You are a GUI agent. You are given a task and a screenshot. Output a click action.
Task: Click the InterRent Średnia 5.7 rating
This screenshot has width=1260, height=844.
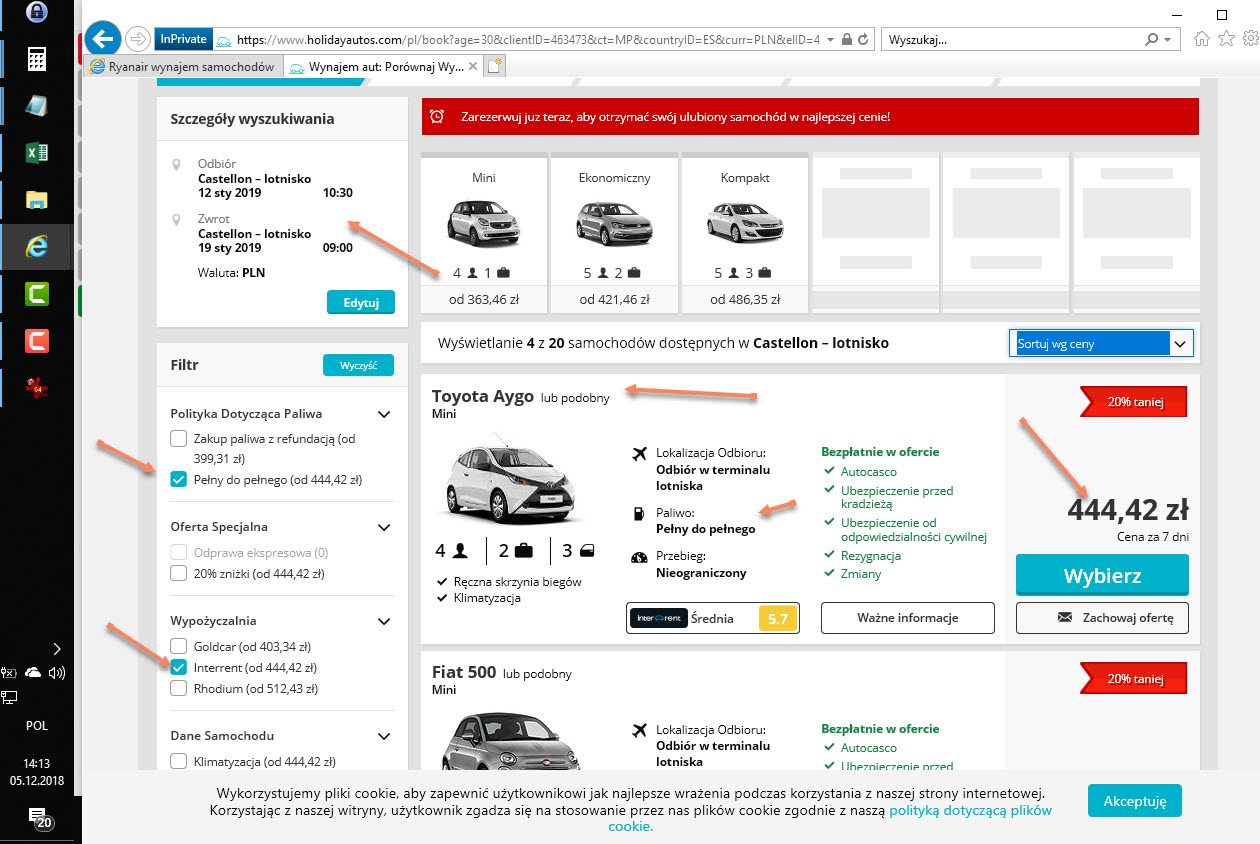pos(713,618)
